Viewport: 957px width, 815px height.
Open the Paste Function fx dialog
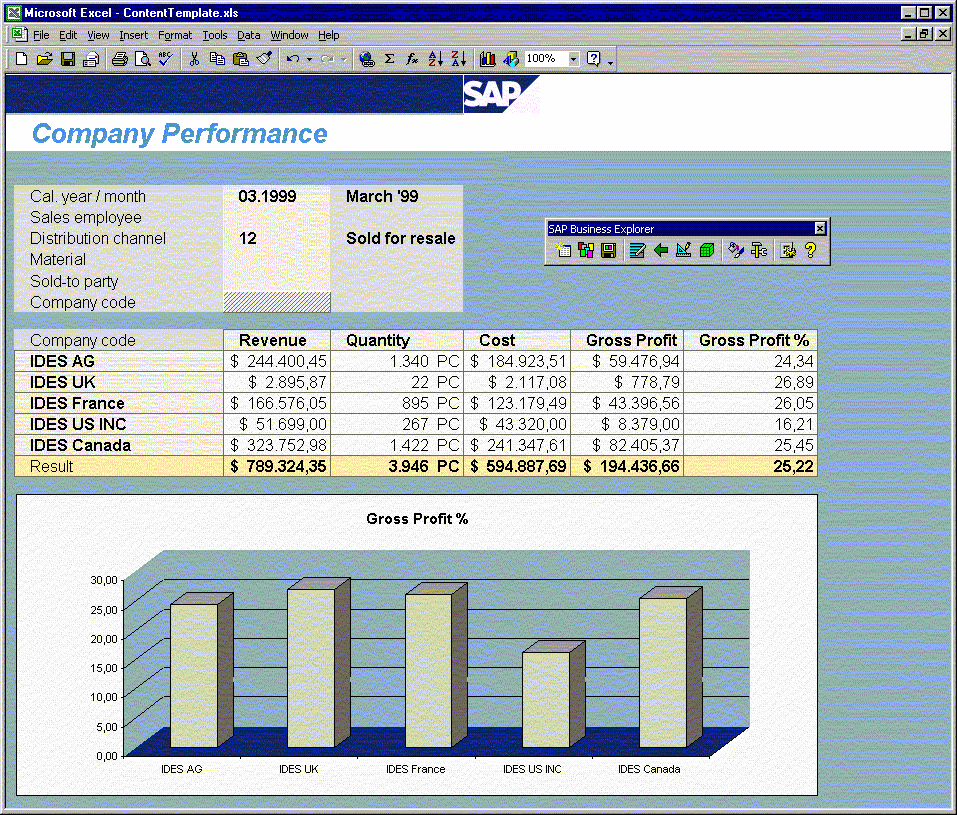413,59
